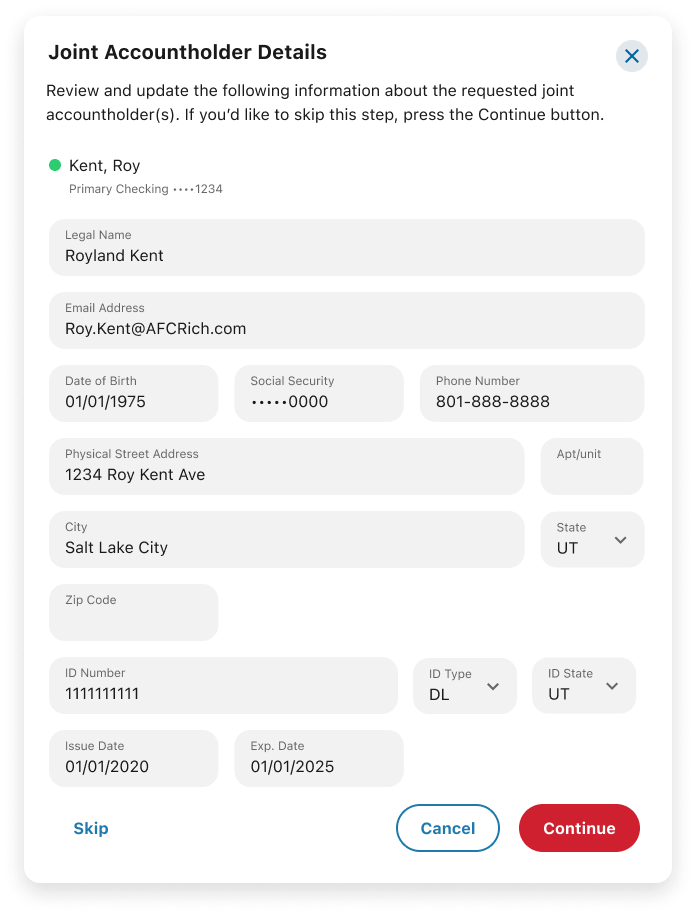The image size is (696, 915).
Task: Click the Issue Date field
Action: click(x=134, y=759)
